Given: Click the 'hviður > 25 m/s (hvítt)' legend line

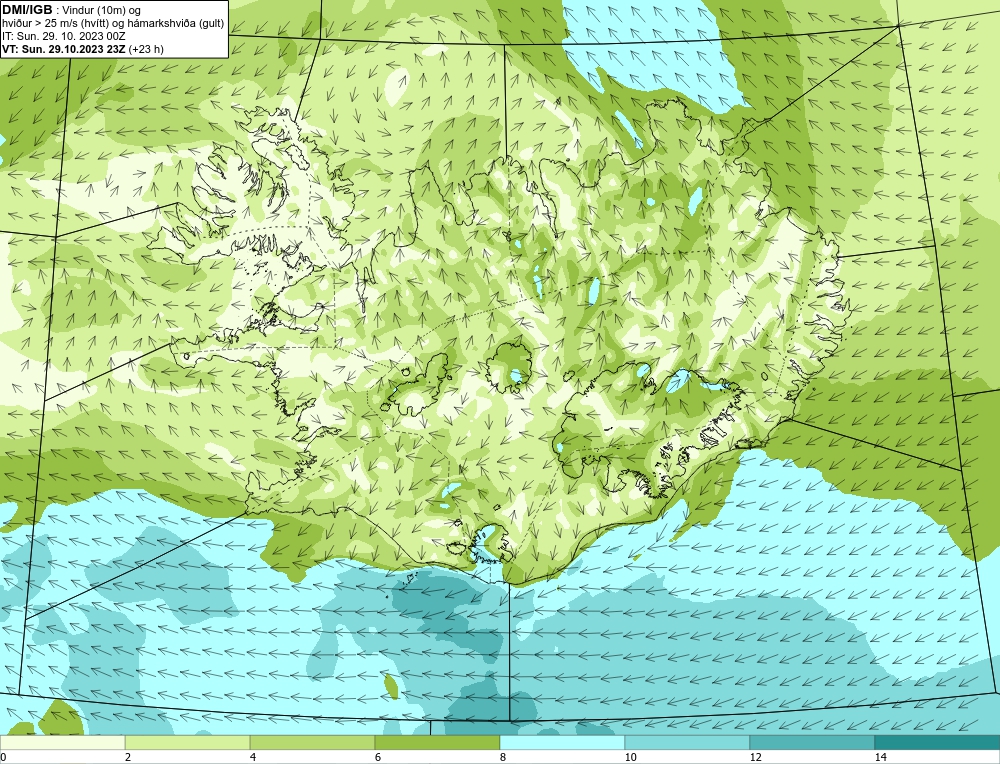Looking at the screenshot, I should pyautogui.click(x=113, y=24).
